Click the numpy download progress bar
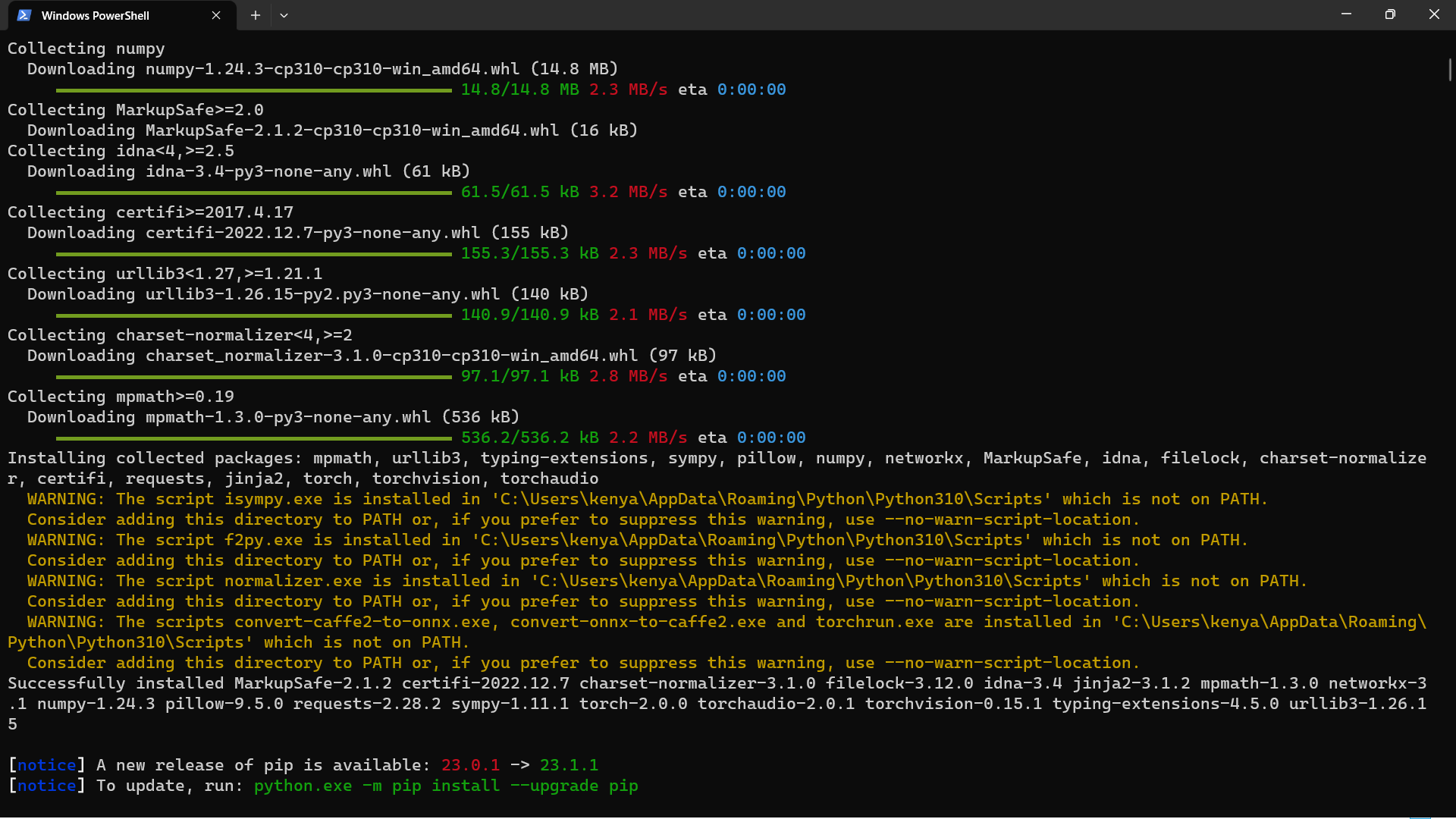This screenshot has height=819, width=1456. [253, 90]
